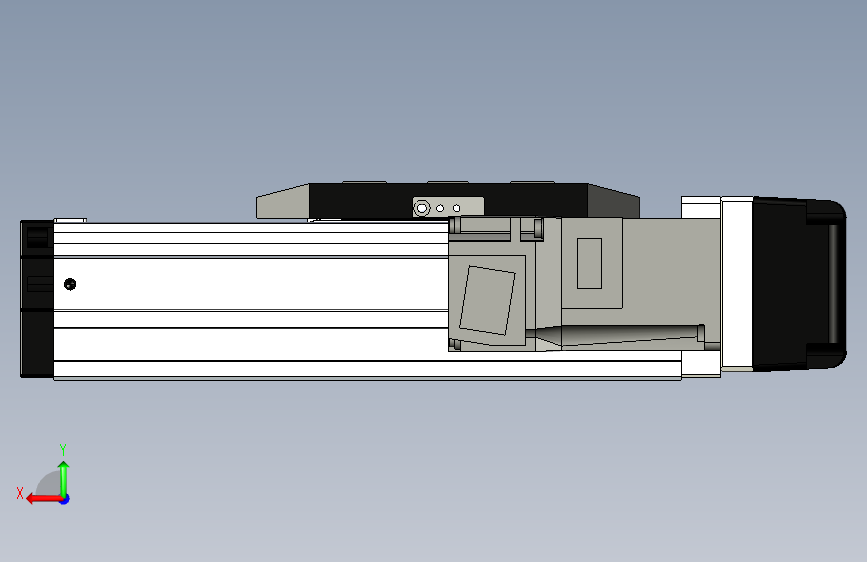
Task: Select the blue Z axis dot at the triad origin
Action: click(65, 499)
